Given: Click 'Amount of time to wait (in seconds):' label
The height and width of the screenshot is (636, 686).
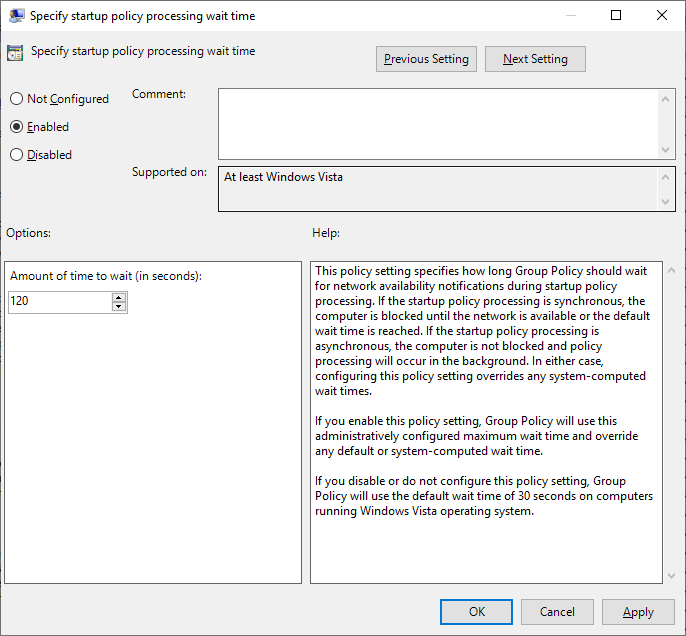Looking at the screenshot, I should point(106,276).
